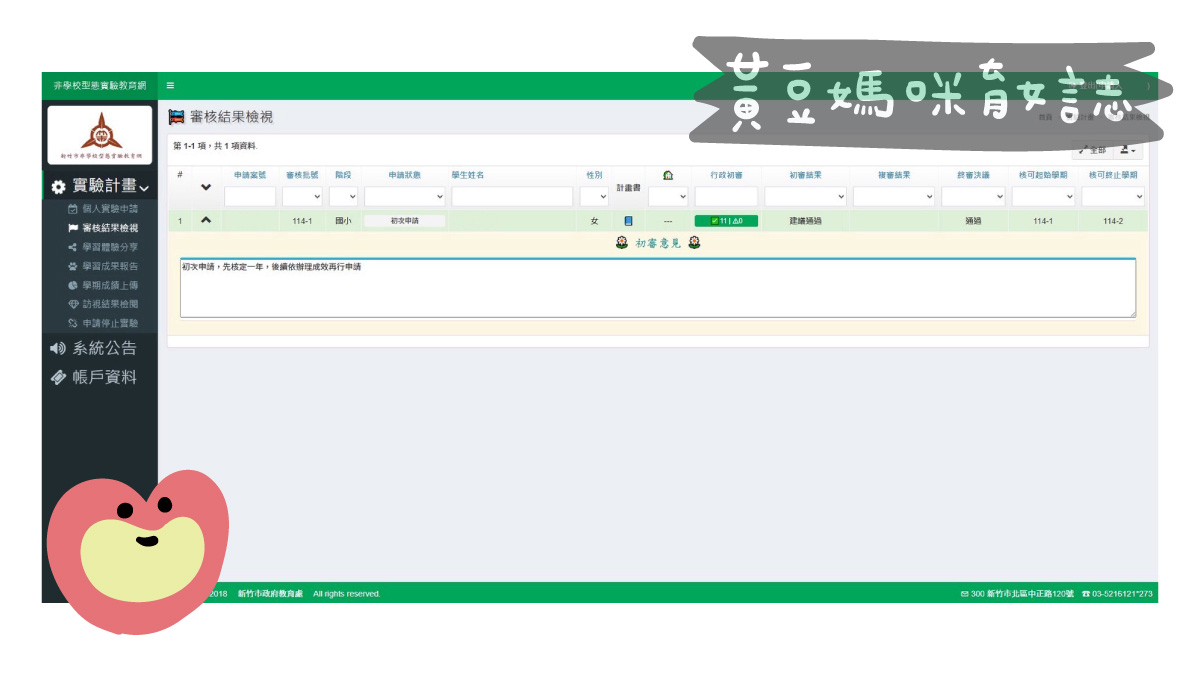Collapse the 實驗計畫 sidebar section
This screenshot has width=1200, height=675.
tap(100, 187)
